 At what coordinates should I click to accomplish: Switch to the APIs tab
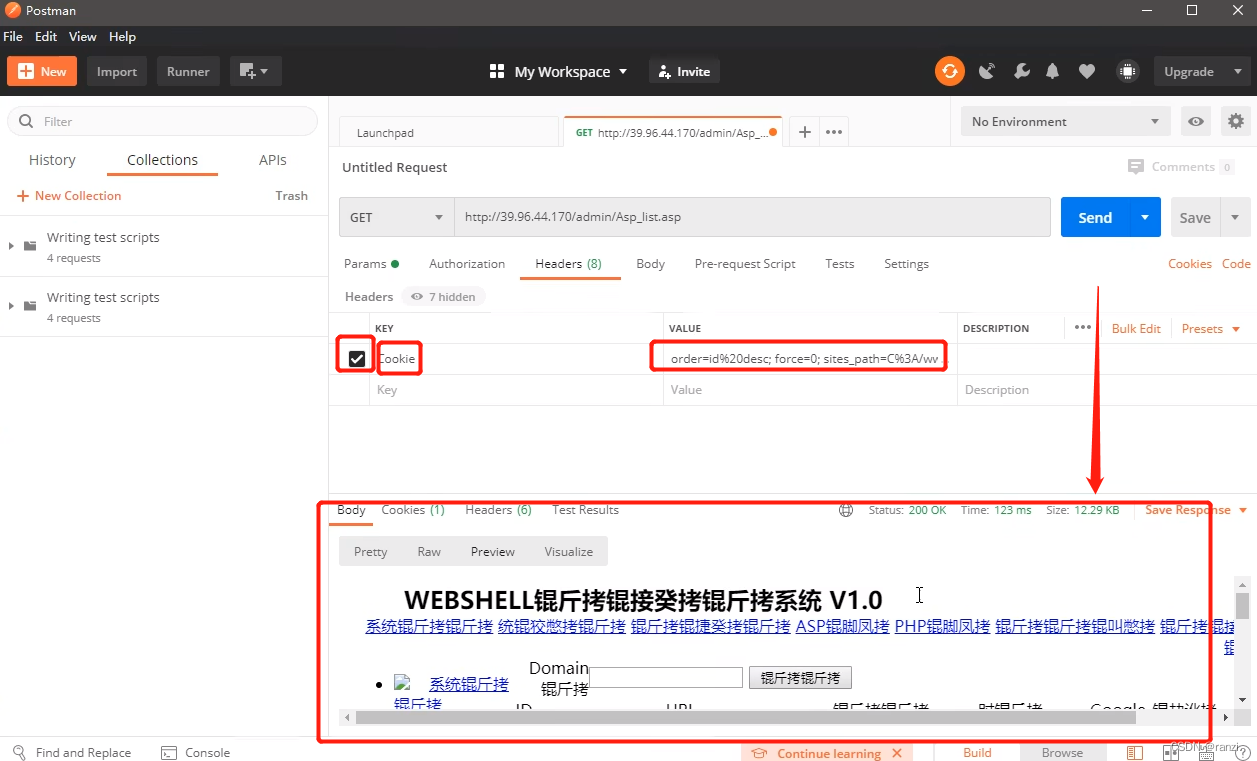(x=272, y=160)
